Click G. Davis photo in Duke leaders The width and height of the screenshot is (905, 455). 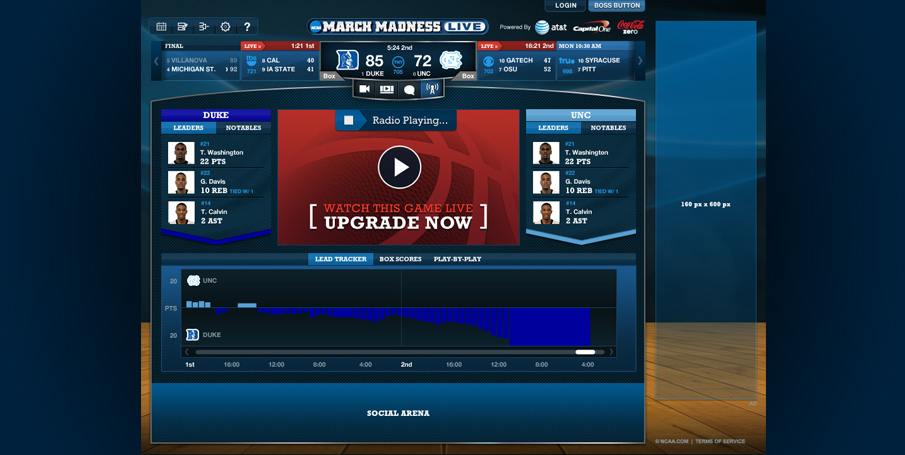pyautogui.click(x=181, y=182)
